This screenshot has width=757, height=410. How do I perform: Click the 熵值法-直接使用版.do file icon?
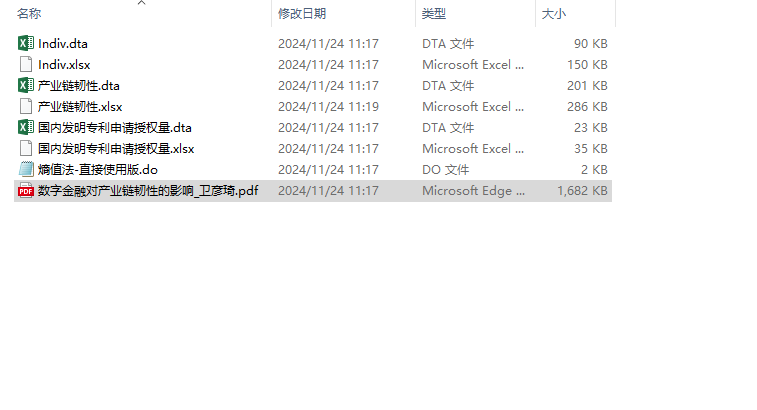coord(26,169)
